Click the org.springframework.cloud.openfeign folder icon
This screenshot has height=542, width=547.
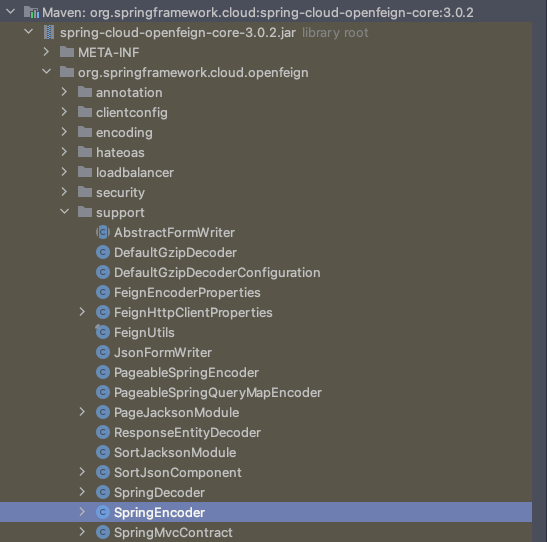click(x=67, y=72)
